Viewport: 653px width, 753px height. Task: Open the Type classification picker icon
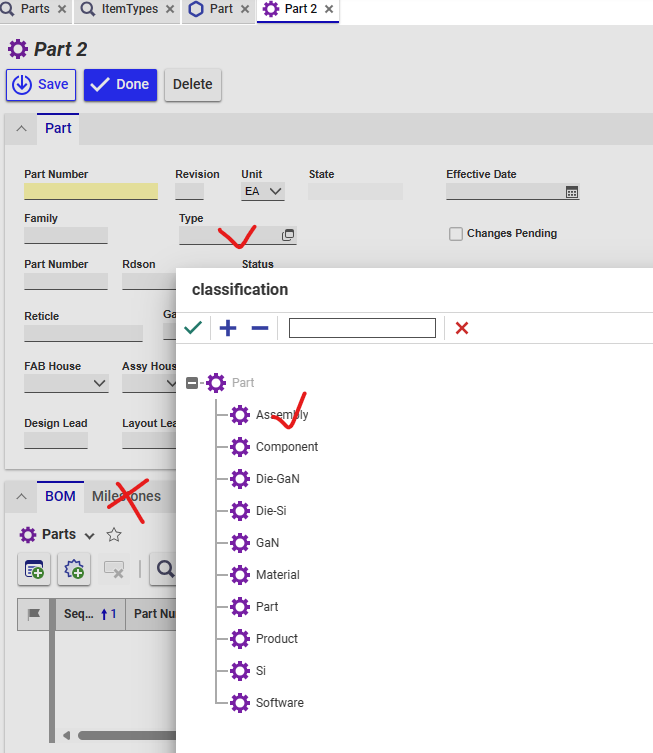tap(288, 235)
